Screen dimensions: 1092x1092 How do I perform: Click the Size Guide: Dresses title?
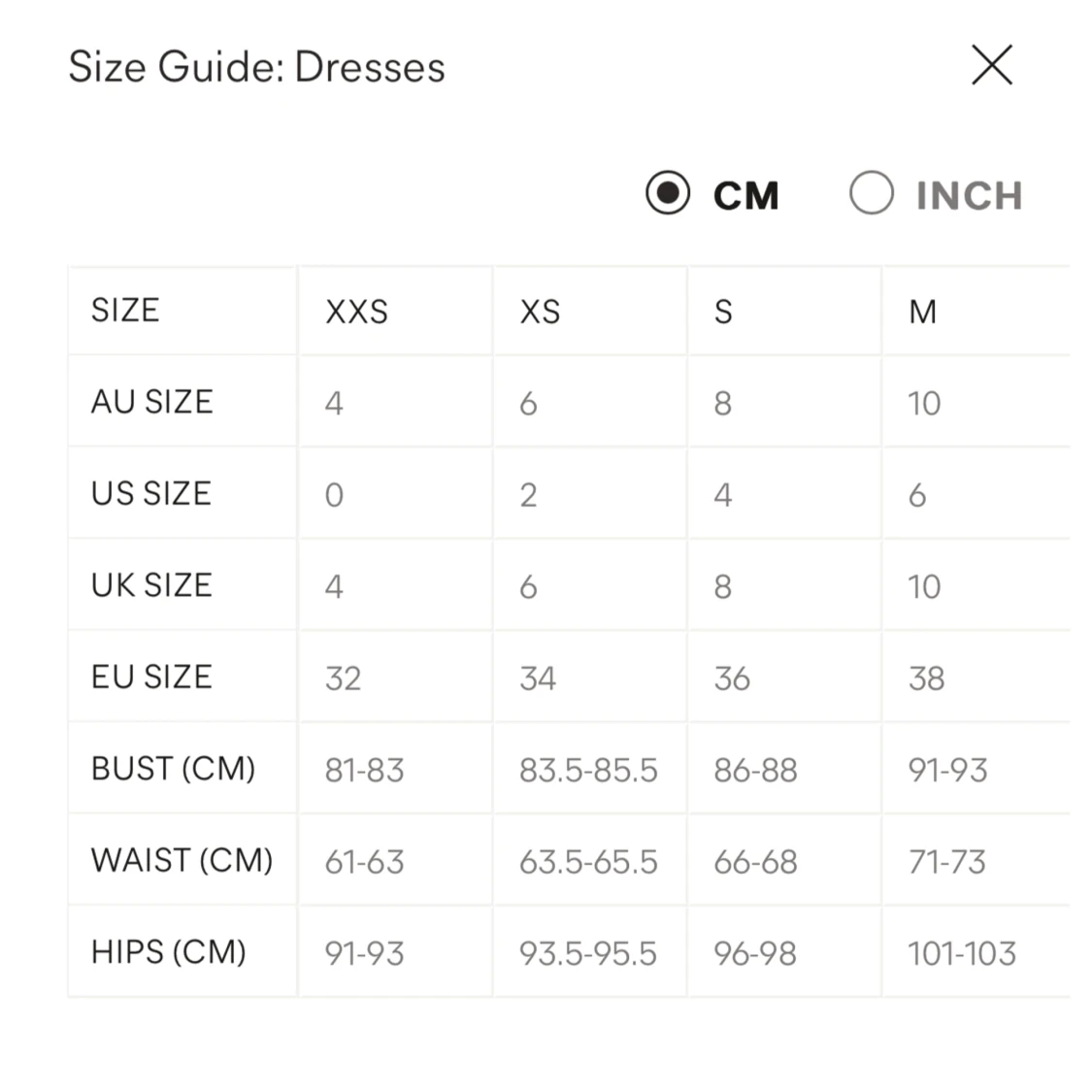(x=256, y=67)
